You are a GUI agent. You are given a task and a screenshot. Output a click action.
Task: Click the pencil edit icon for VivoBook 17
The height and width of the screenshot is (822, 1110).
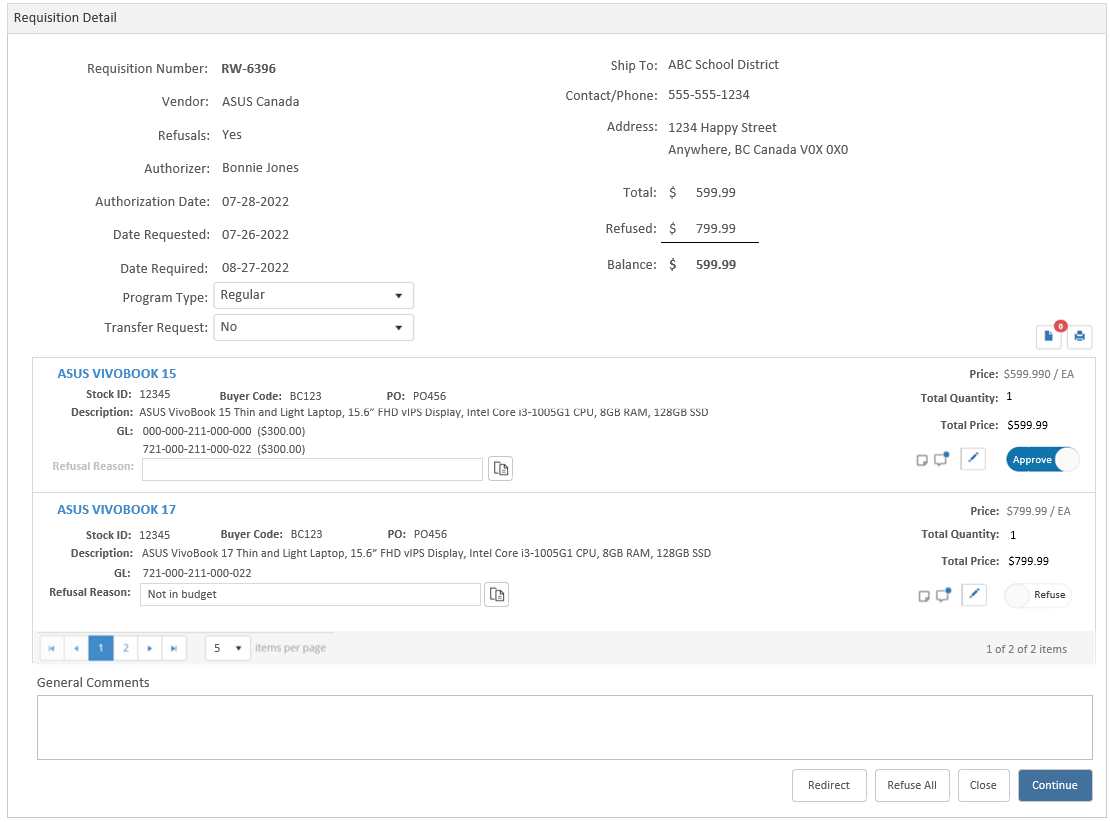[974, 595]
